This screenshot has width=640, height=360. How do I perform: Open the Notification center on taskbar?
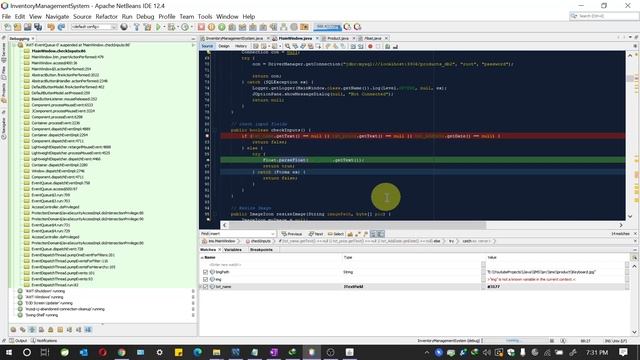tap(623, 352)
